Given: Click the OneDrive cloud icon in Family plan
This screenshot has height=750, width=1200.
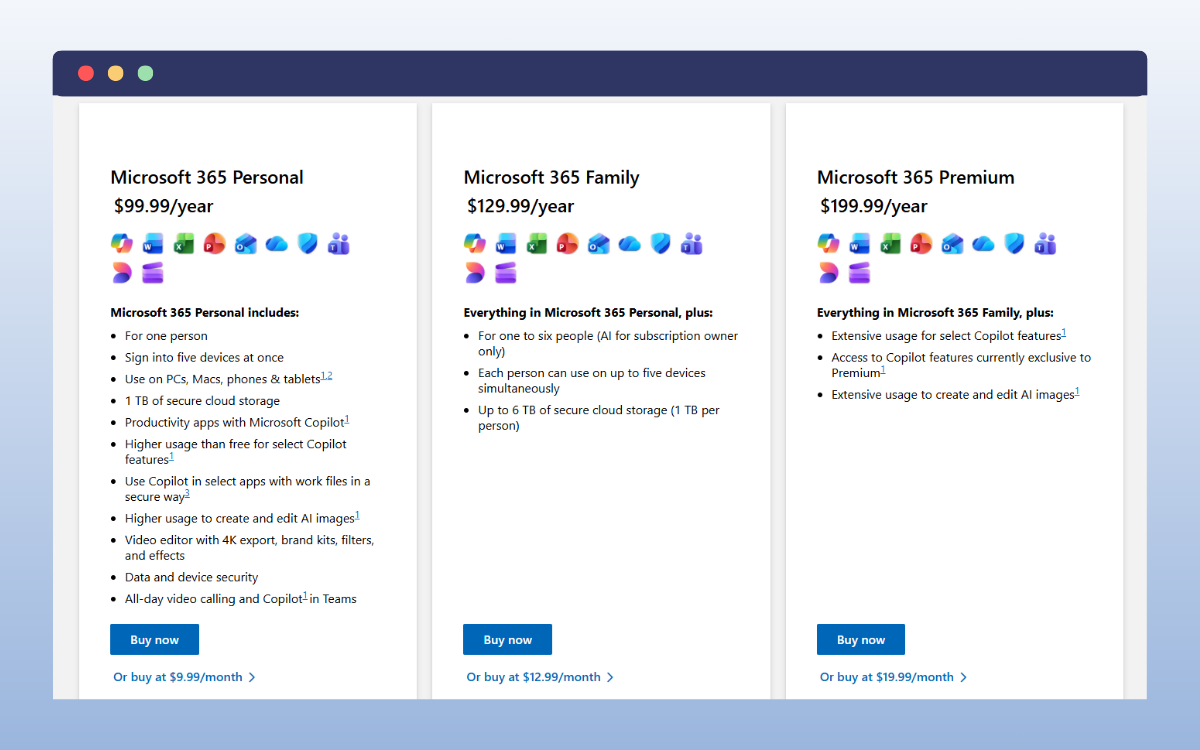Looking at the screenshot, I should click(x=629, y=243).
